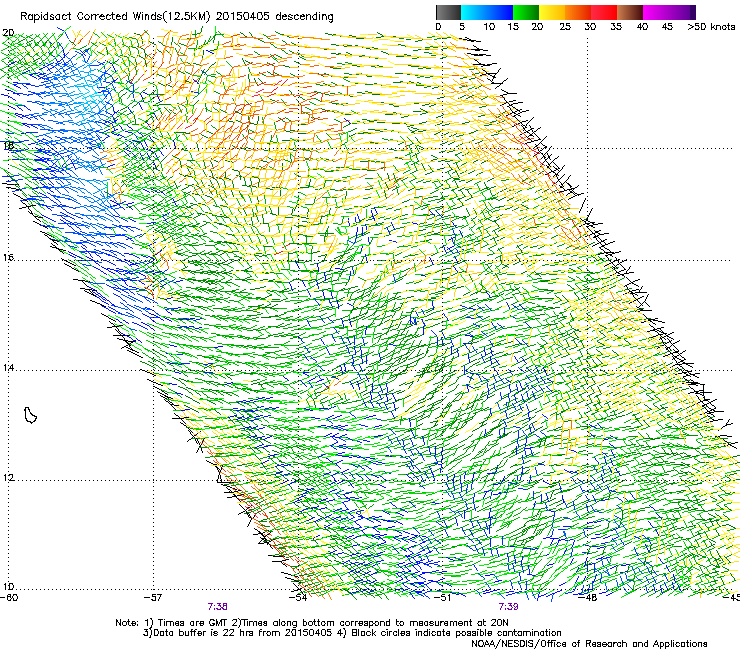Click the NOAA/NESDIS Office of Research credit
Screen dimensions: 740x650
pos(589,643)
